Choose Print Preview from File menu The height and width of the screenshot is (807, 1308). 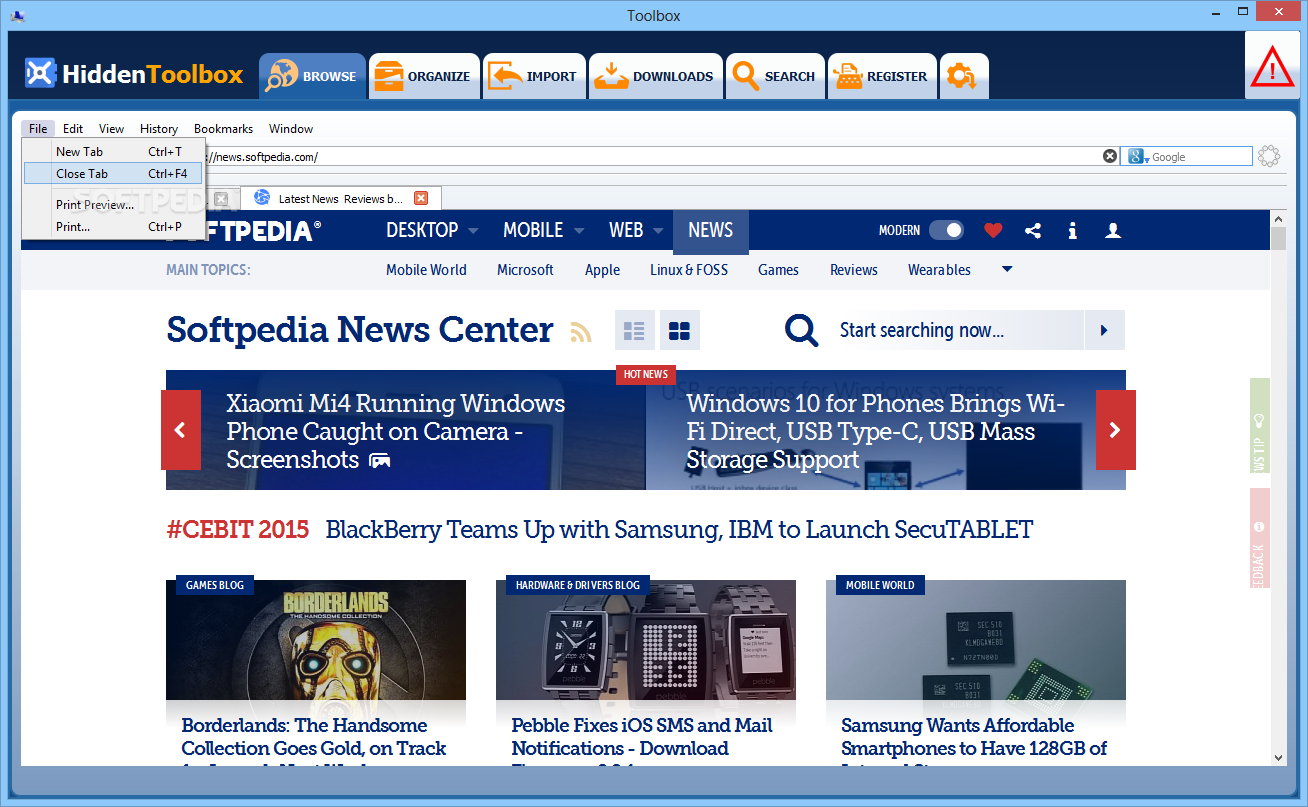[x=114, y=205]
